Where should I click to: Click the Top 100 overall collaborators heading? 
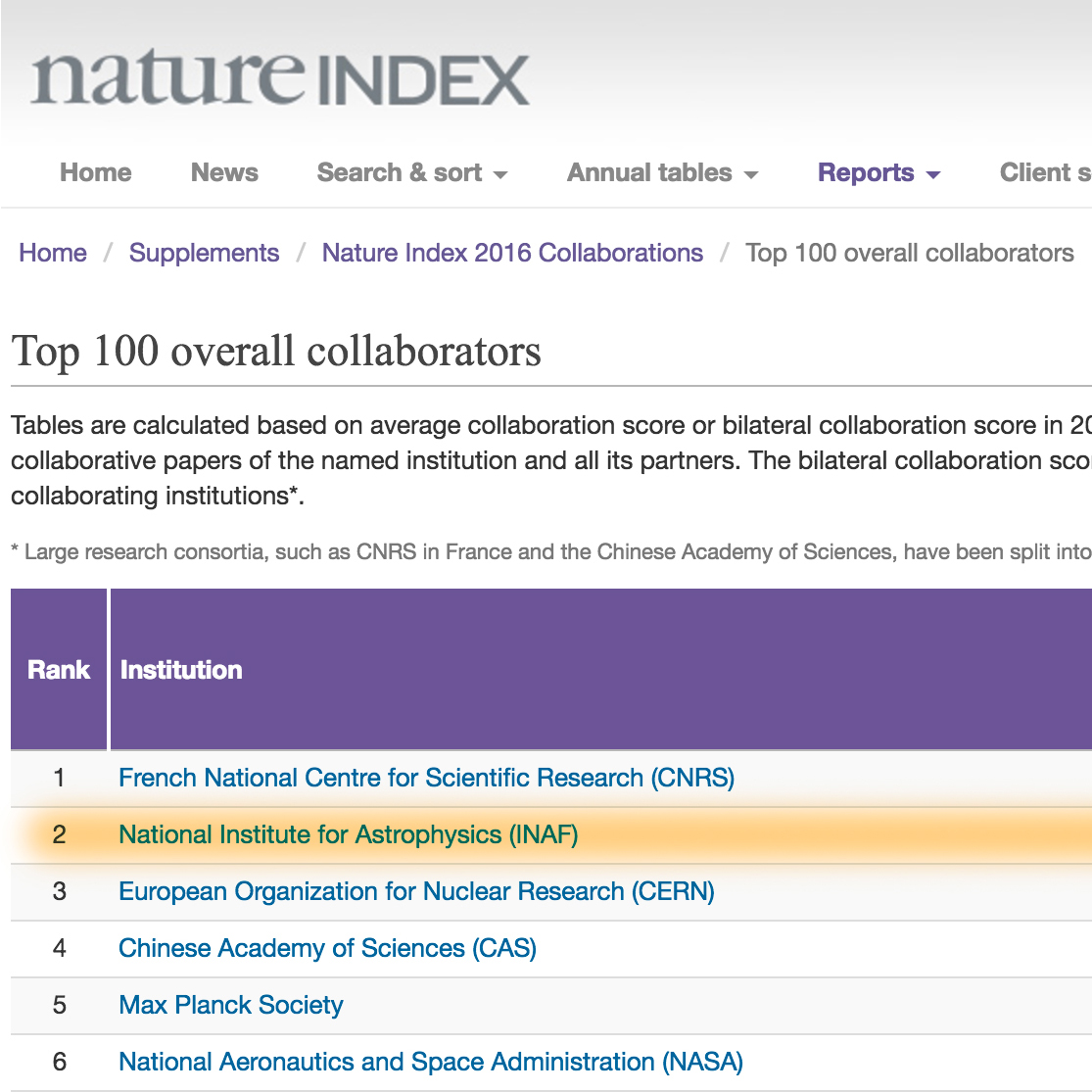[276, 352]
